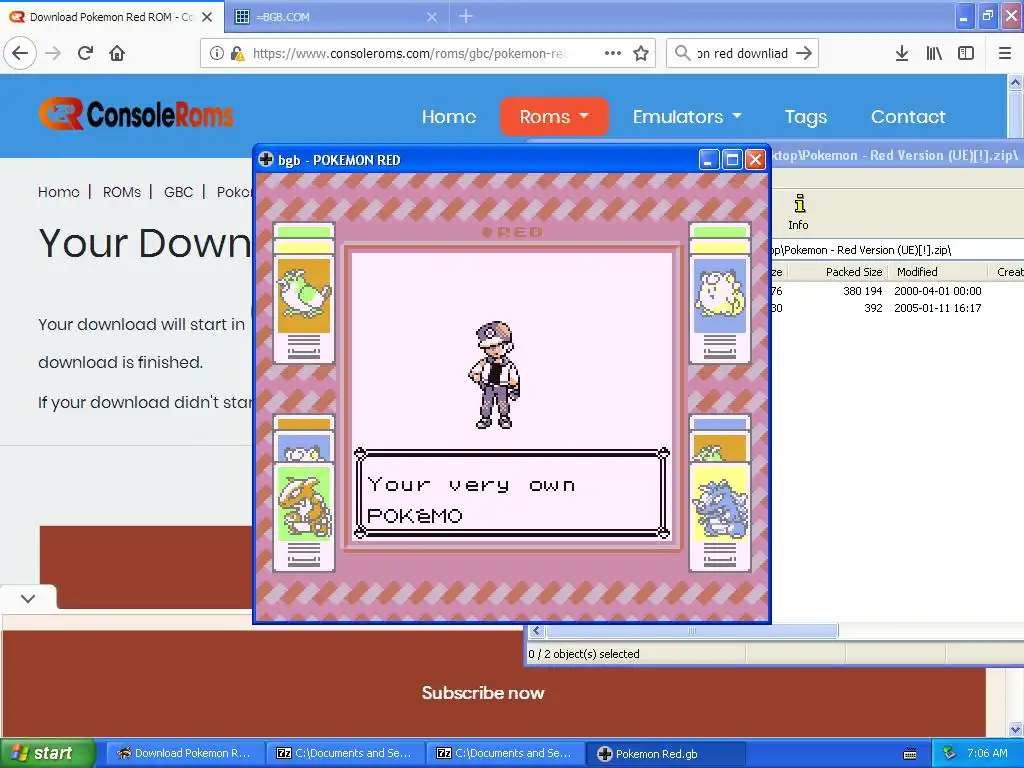Expand the Emulators dropdown menu
The height and width of the screenshot is (768, 1024).
[x=687, y=116]
